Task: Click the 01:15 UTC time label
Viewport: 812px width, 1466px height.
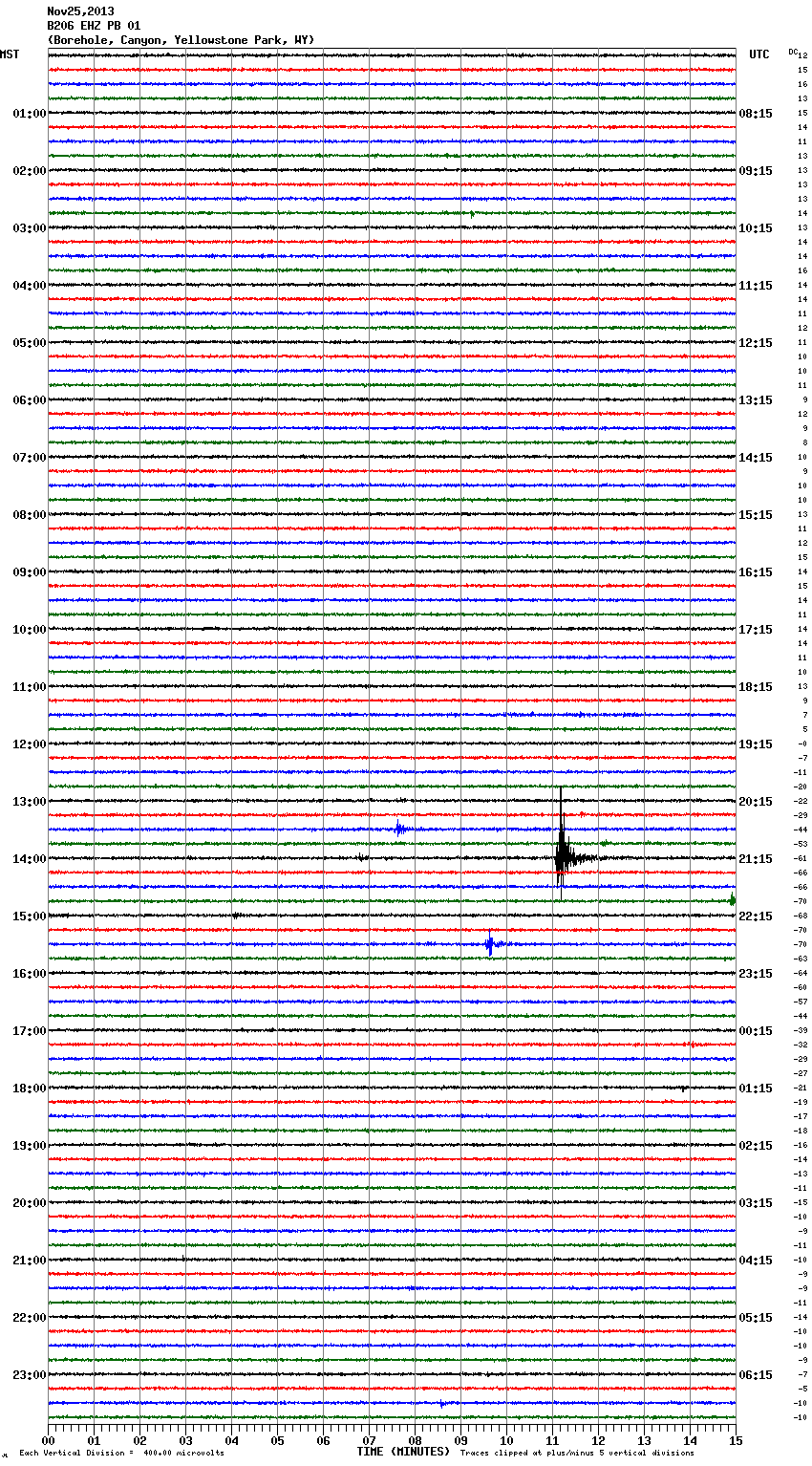Action: [x=756, y=1089]
